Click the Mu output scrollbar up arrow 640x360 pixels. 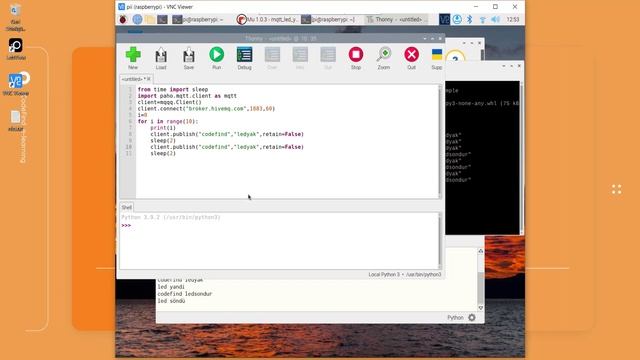(x=480, y=251)
